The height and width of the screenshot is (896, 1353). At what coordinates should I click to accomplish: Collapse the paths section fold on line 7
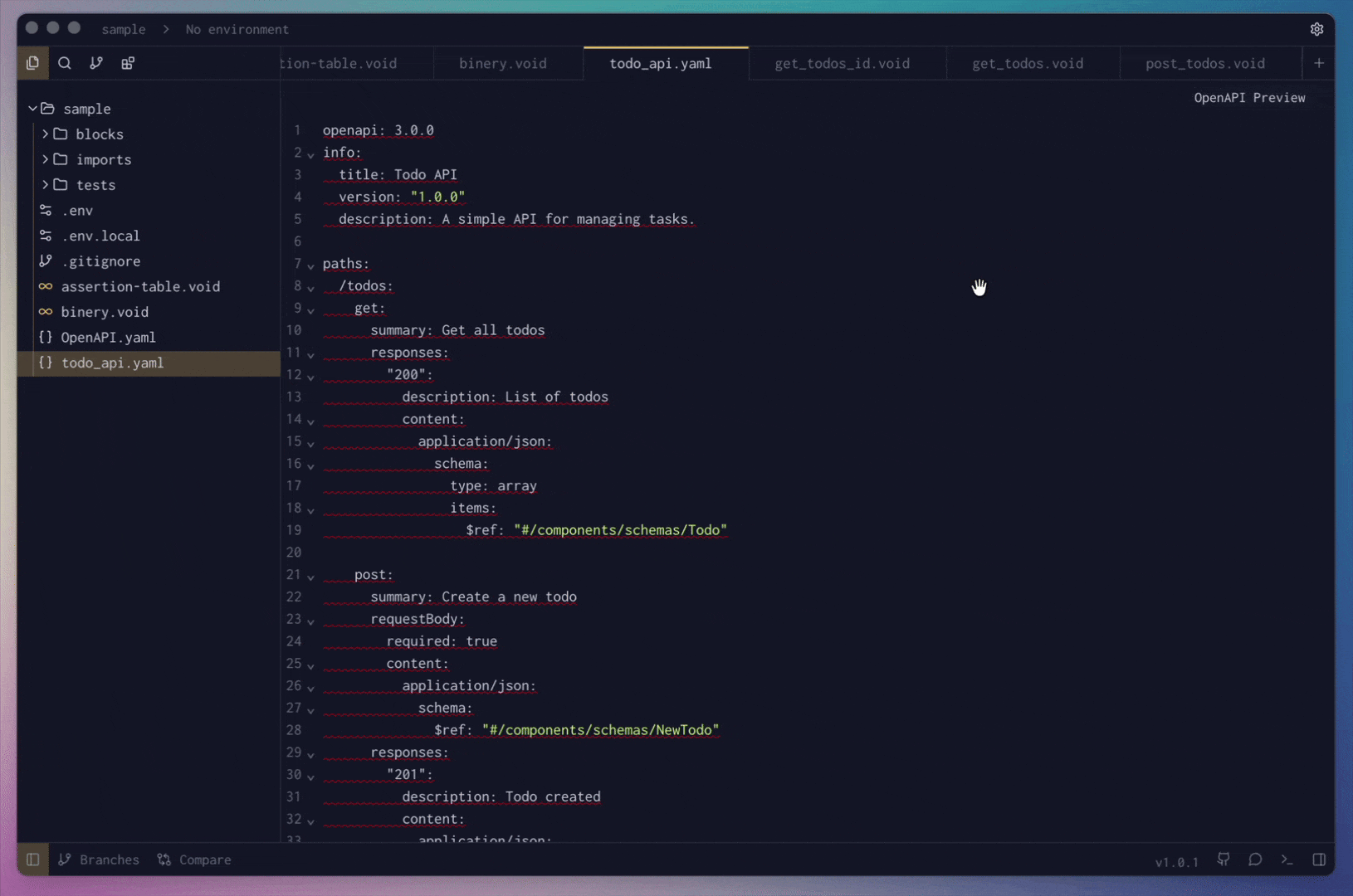tap(310, 266)
